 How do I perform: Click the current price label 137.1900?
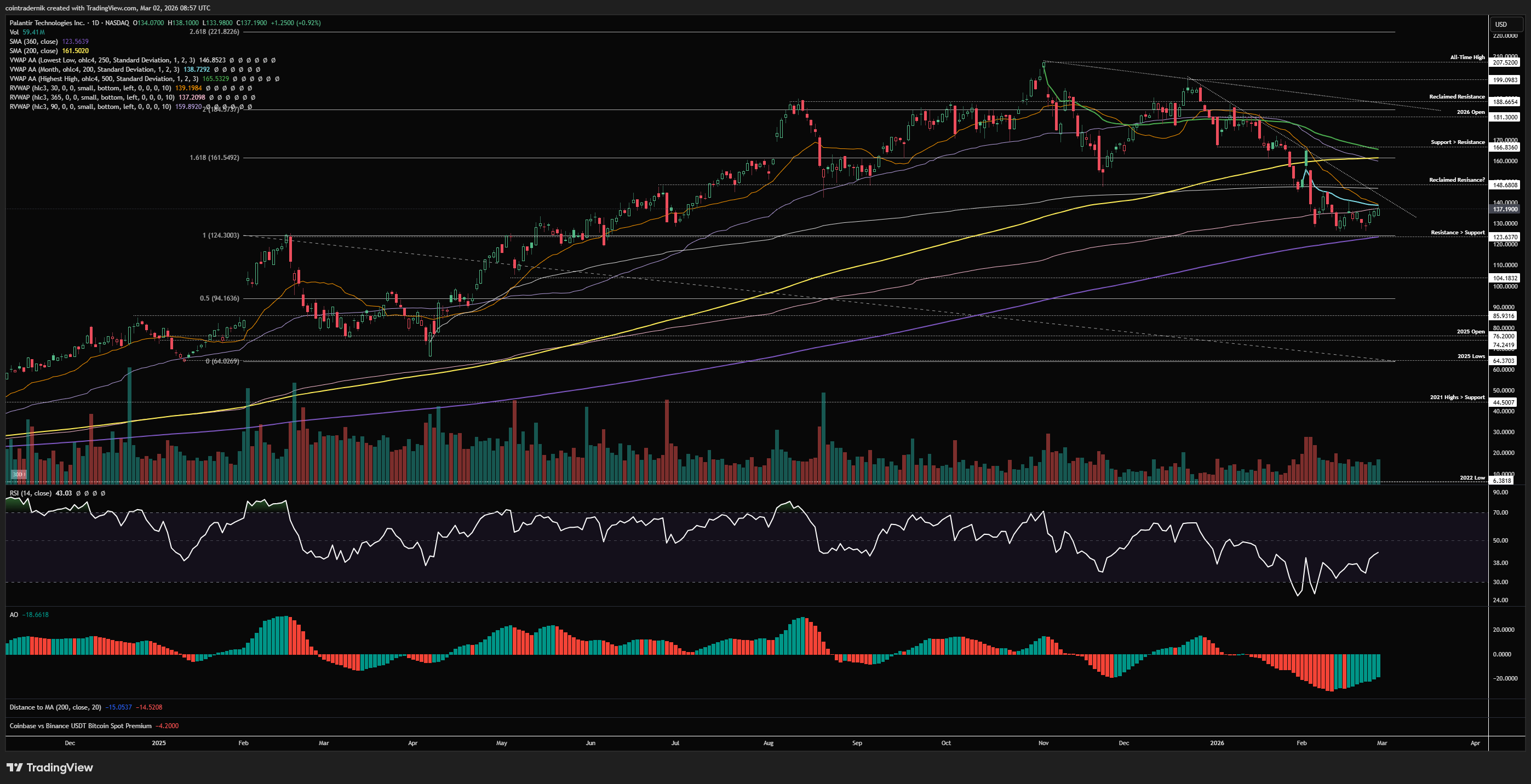[x=1505, y=209]
